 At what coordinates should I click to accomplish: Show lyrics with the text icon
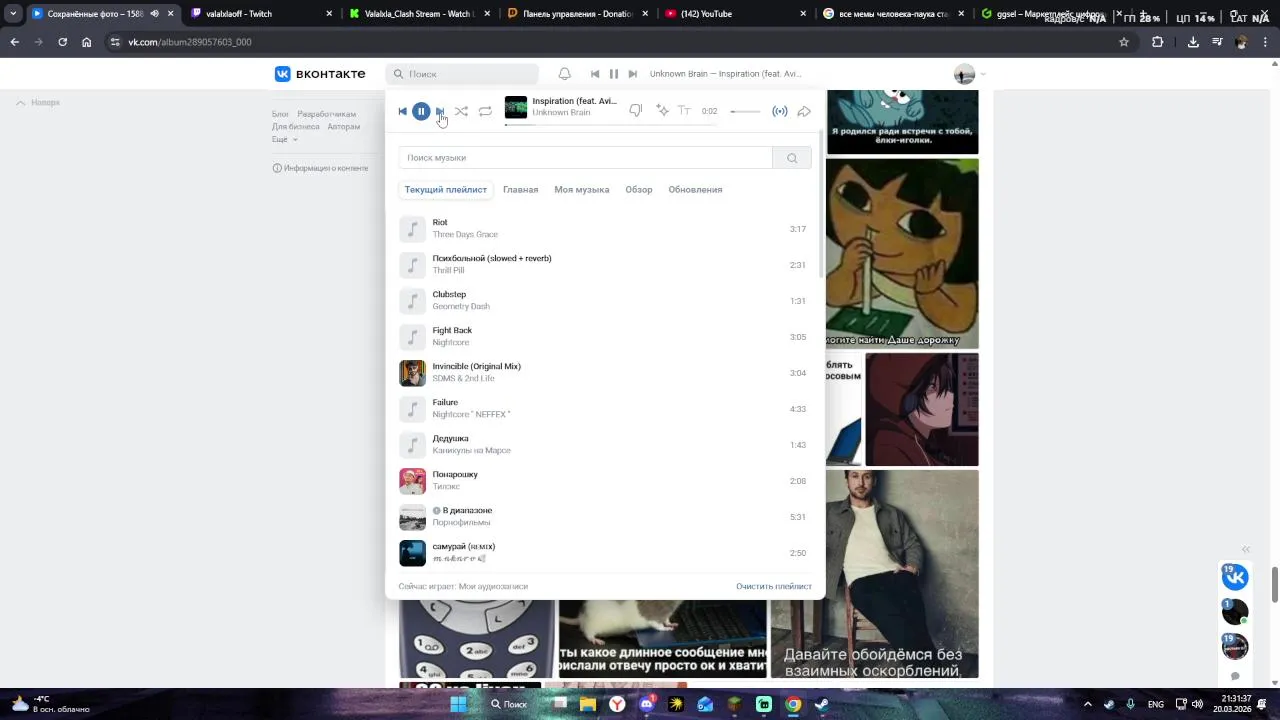point(685,111)
